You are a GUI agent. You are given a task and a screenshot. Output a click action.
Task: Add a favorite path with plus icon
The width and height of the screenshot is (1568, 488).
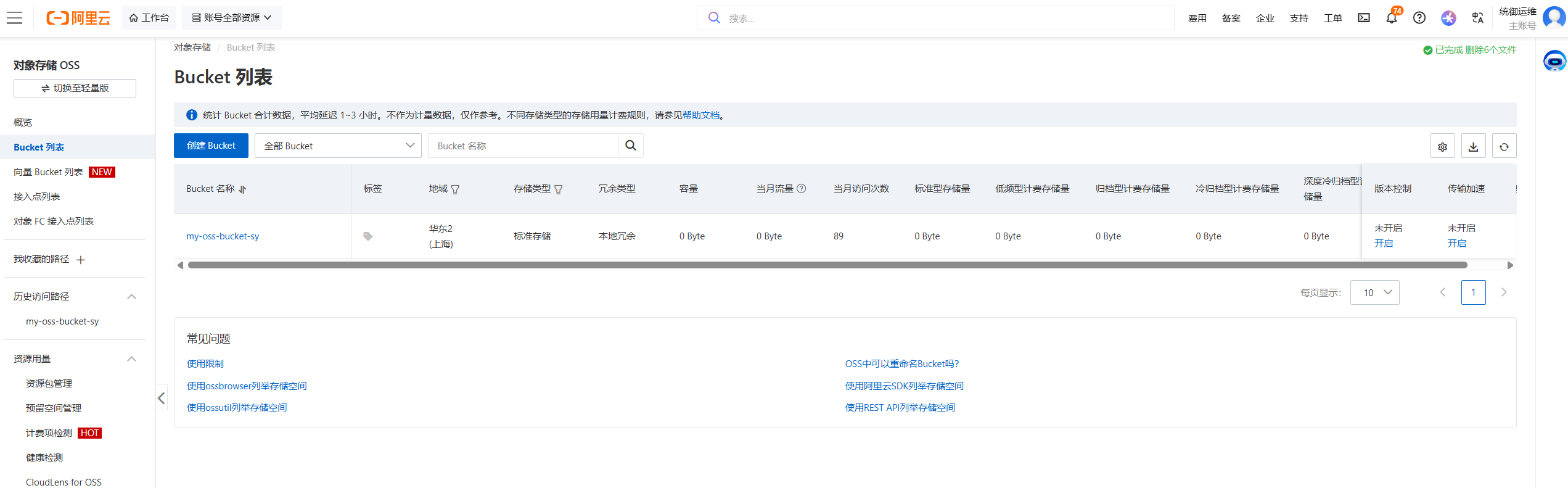(81, 260)
